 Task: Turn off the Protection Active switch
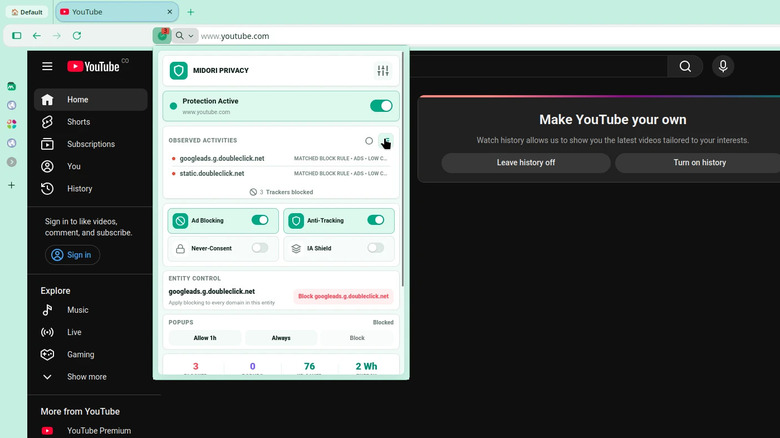click(381, 106)
